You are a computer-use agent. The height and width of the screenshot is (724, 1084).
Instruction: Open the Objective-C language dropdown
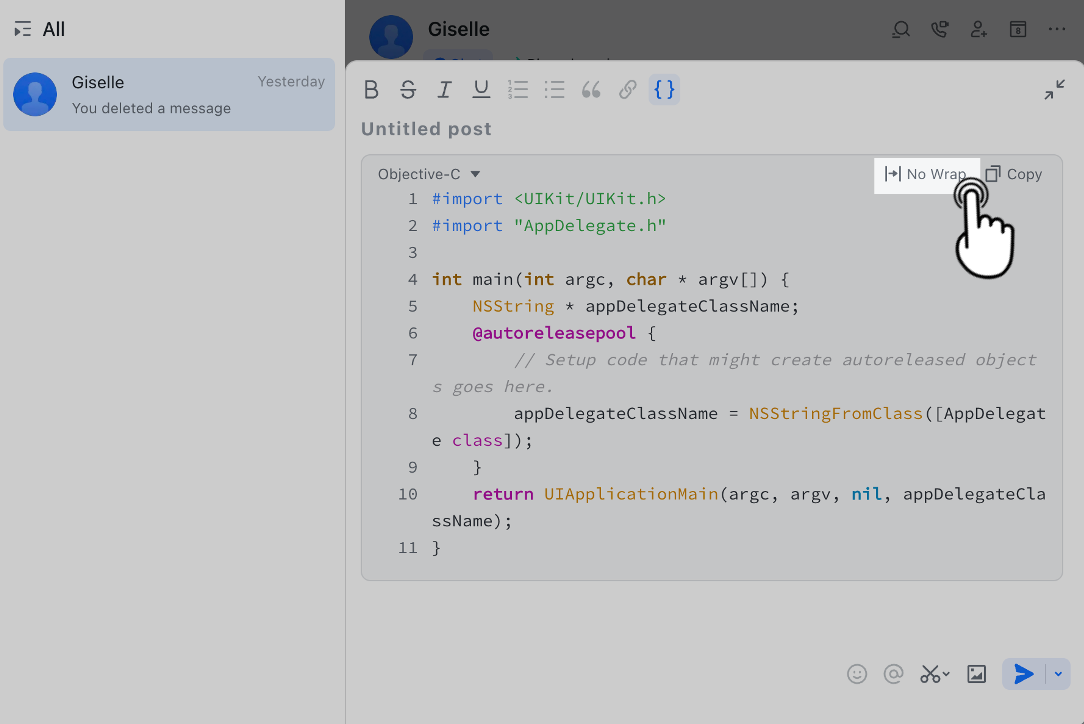coord(426,173)
